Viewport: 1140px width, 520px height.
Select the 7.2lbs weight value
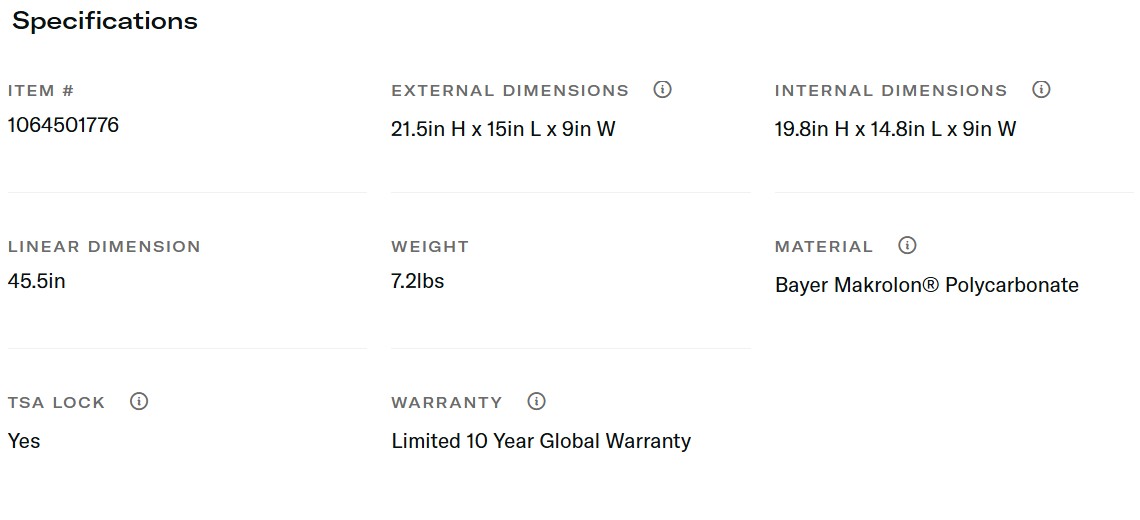point(418,281)
